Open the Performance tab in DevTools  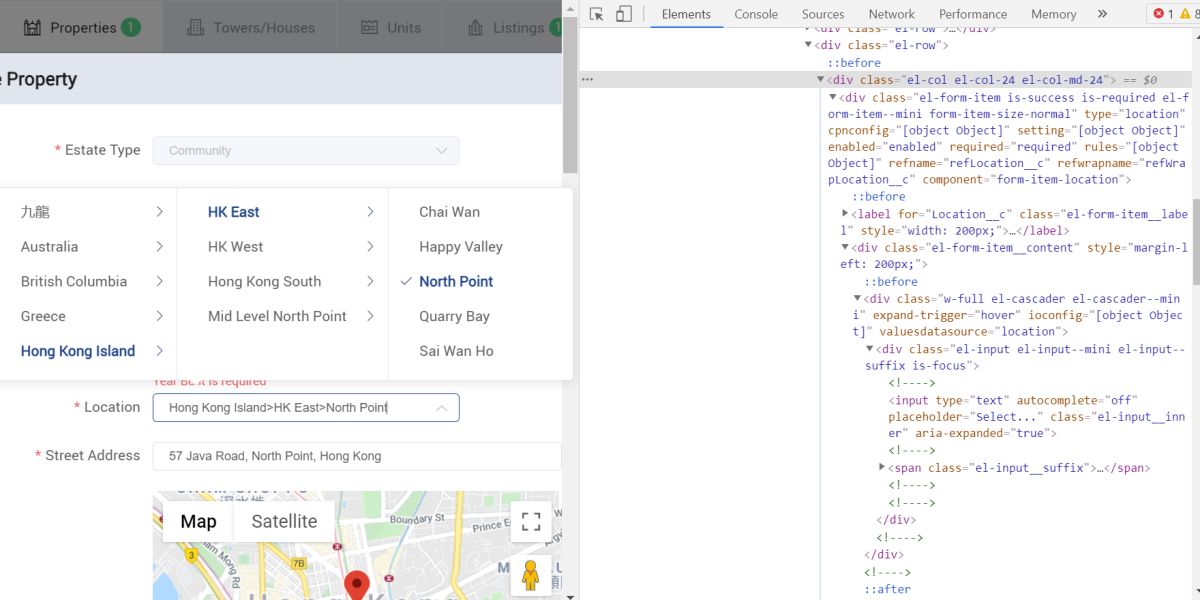(x=974, y=14)
